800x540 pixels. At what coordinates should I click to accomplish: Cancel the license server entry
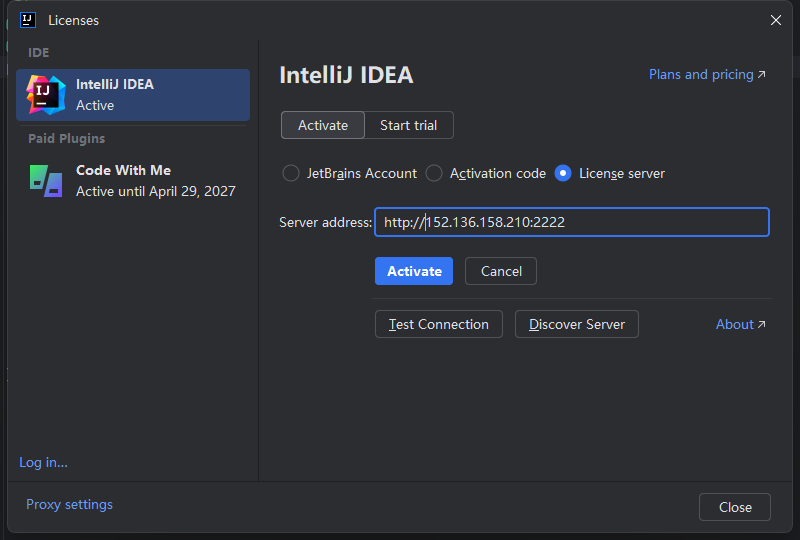tap(501, 271)
